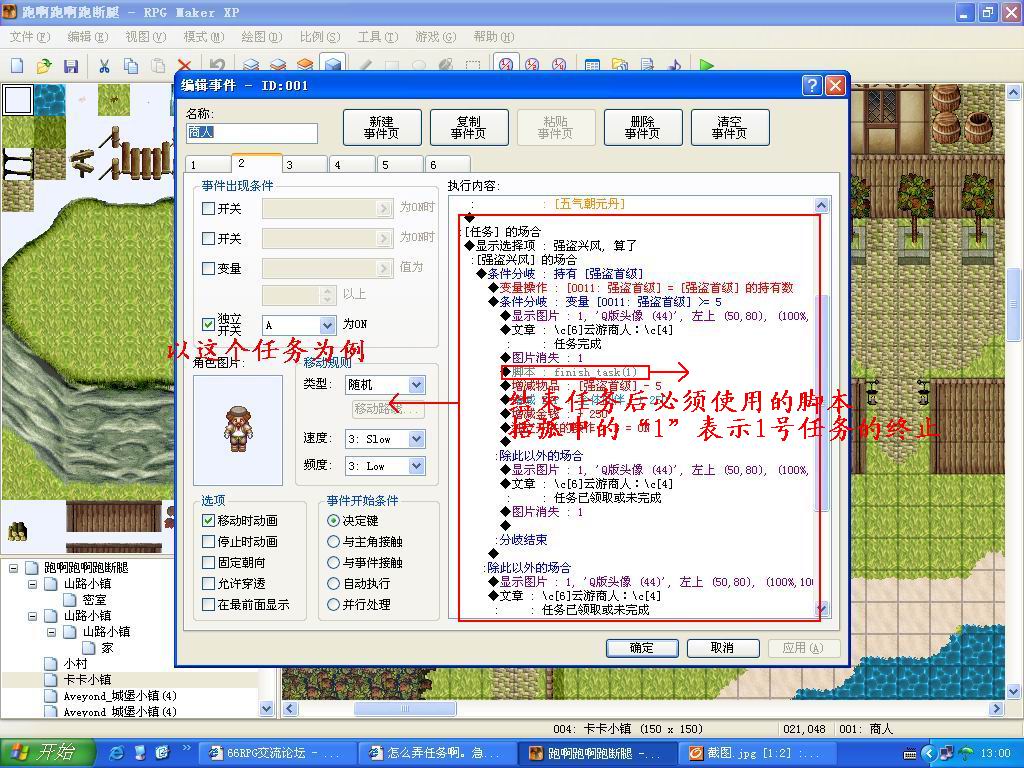Collapse the 山路小镇 node above 密室

tap(32, 584)
